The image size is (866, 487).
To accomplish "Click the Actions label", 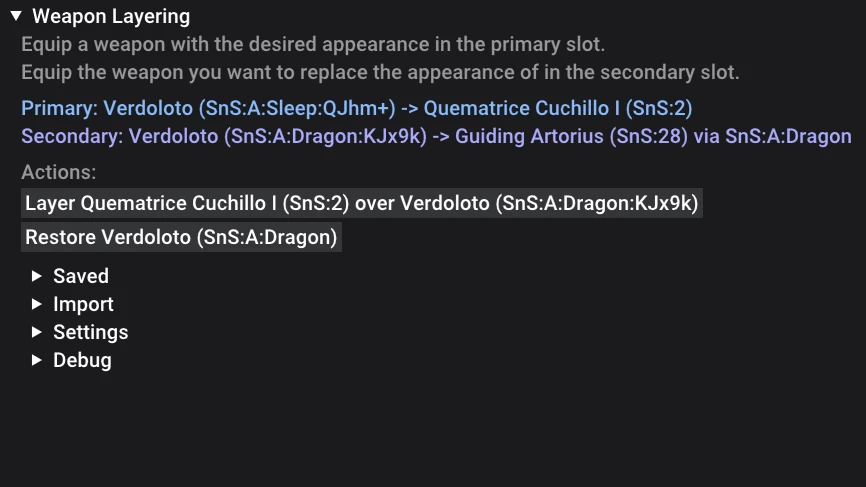I will coord(59,172).
